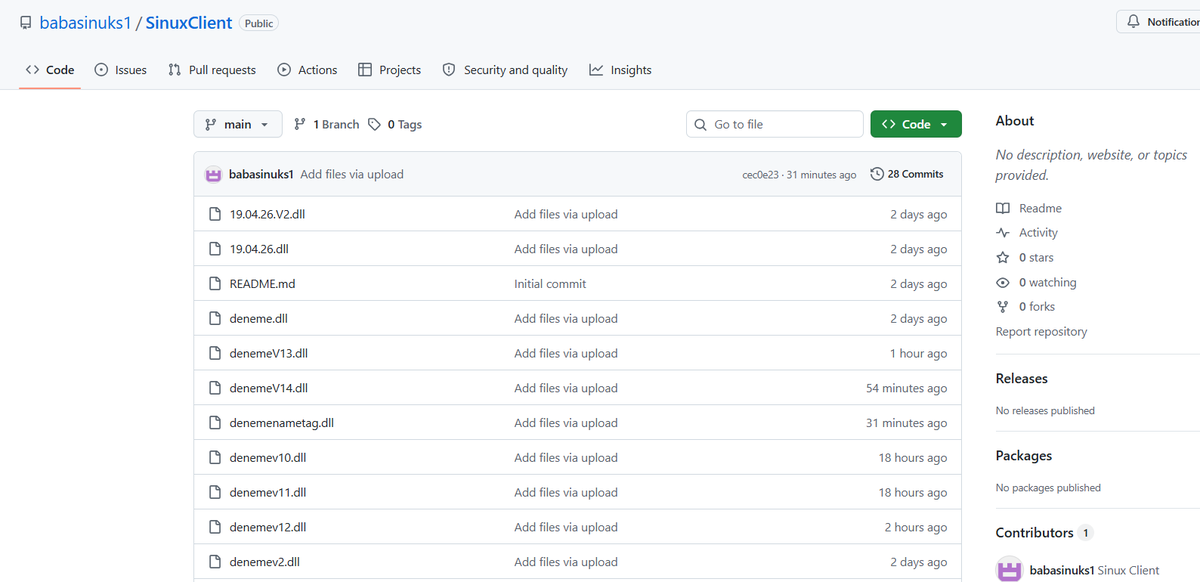The width and height of the screenshot is (1200, 582).
Task: Expand the main branch dropdown
Action: pos(238,124)
